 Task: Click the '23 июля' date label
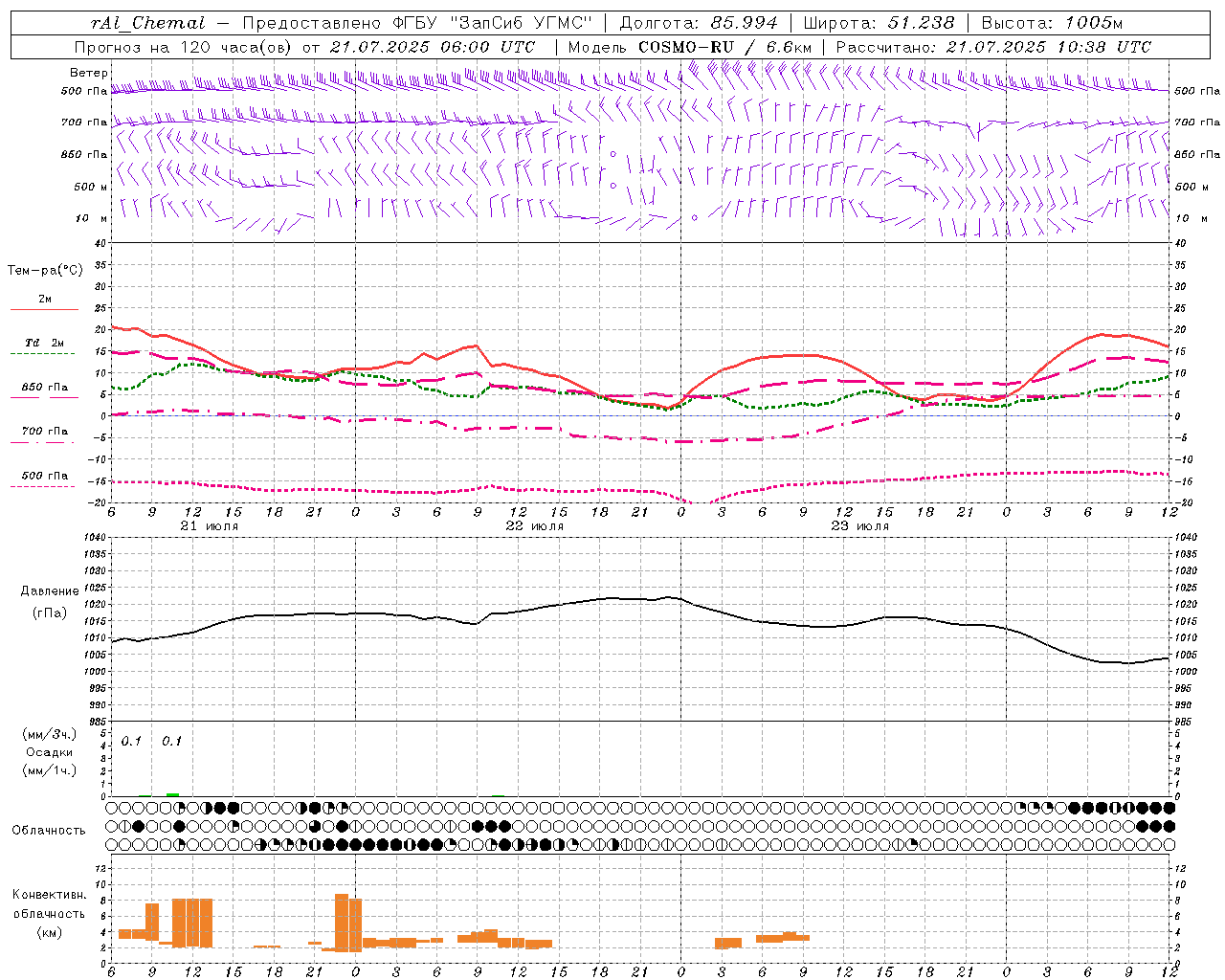860,526
